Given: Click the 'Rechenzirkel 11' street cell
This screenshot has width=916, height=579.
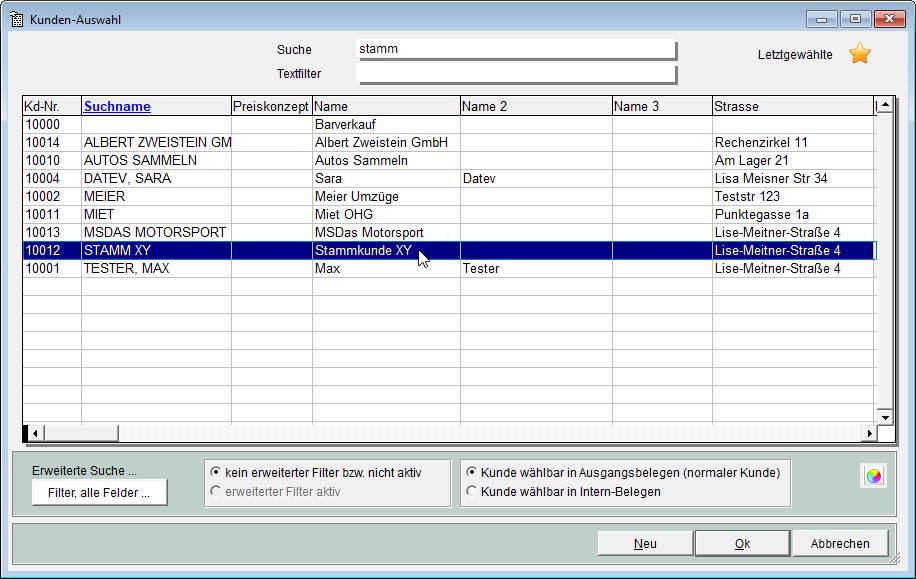Looking at the screenshot, I should [x=793, y=143].
